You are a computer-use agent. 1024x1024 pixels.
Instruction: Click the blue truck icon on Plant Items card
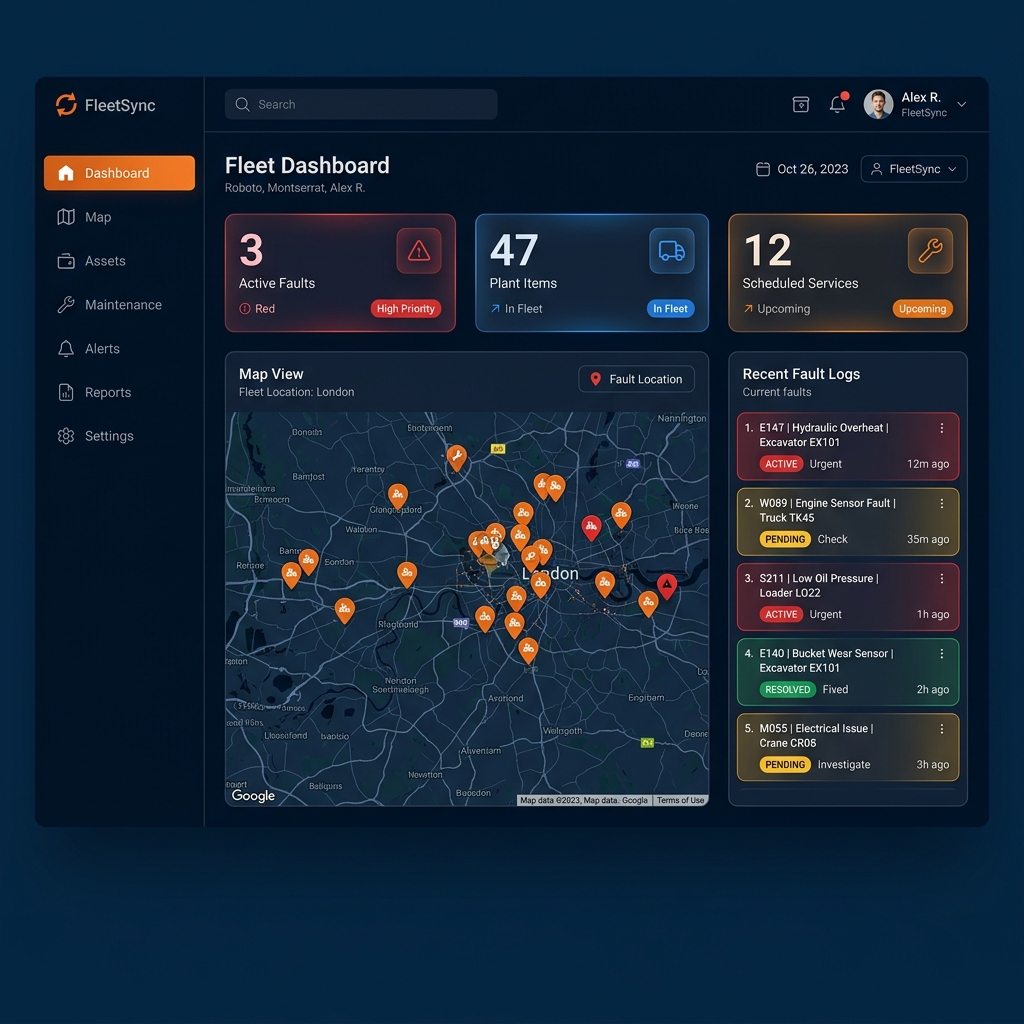point(671,251)
